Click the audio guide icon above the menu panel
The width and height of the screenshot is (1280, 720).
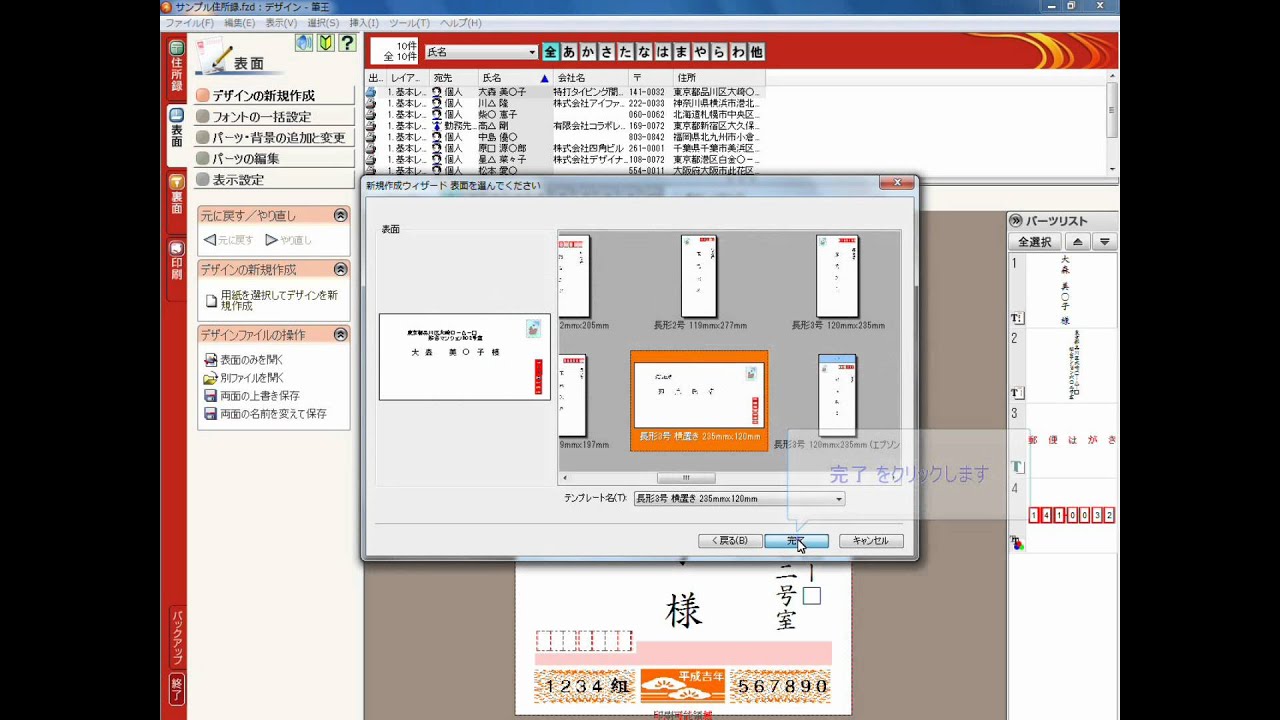[x=304, y=43]
